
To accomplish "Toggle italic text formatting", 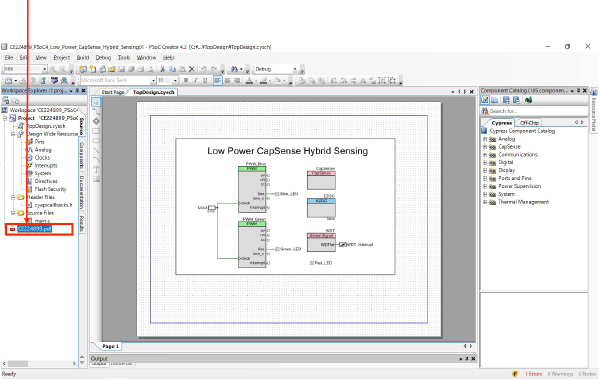I will pyautogui.click(x=195, y=80).
